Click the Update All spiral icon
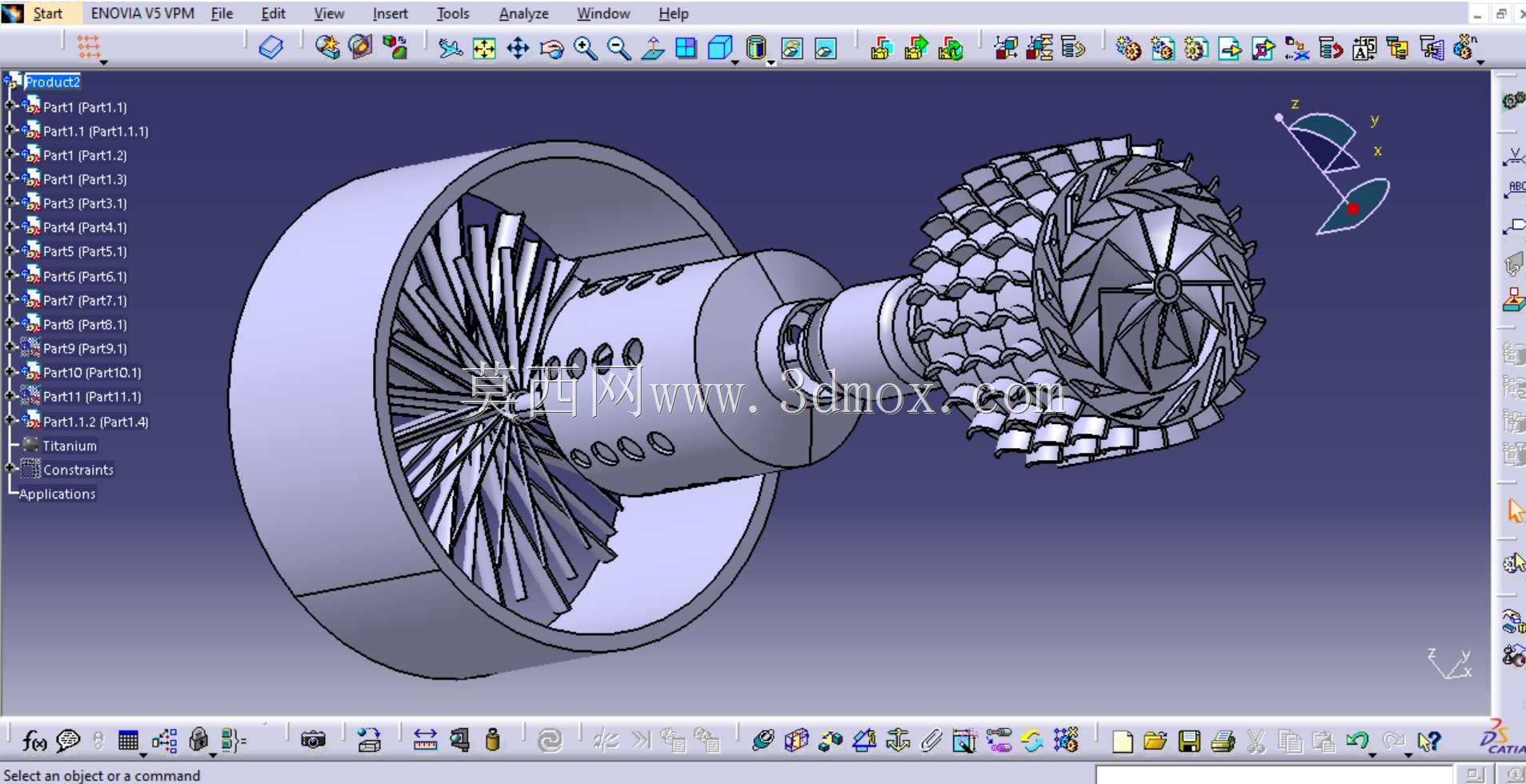 551,741
